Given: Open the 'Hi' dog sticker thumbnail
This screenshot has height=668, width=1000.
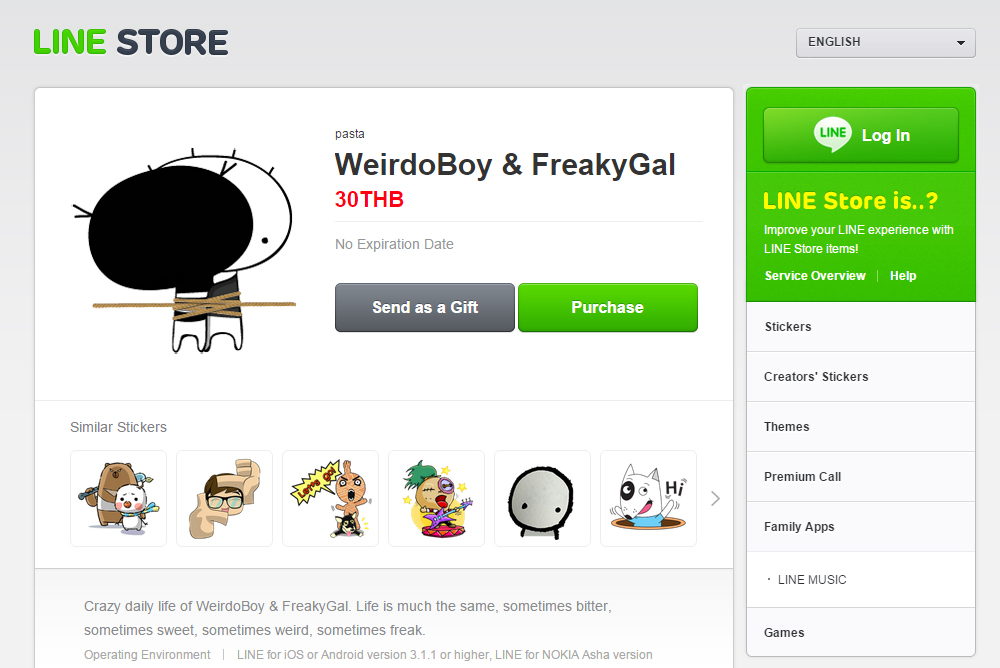Looking at the screenshot, I should click(648, 498).
